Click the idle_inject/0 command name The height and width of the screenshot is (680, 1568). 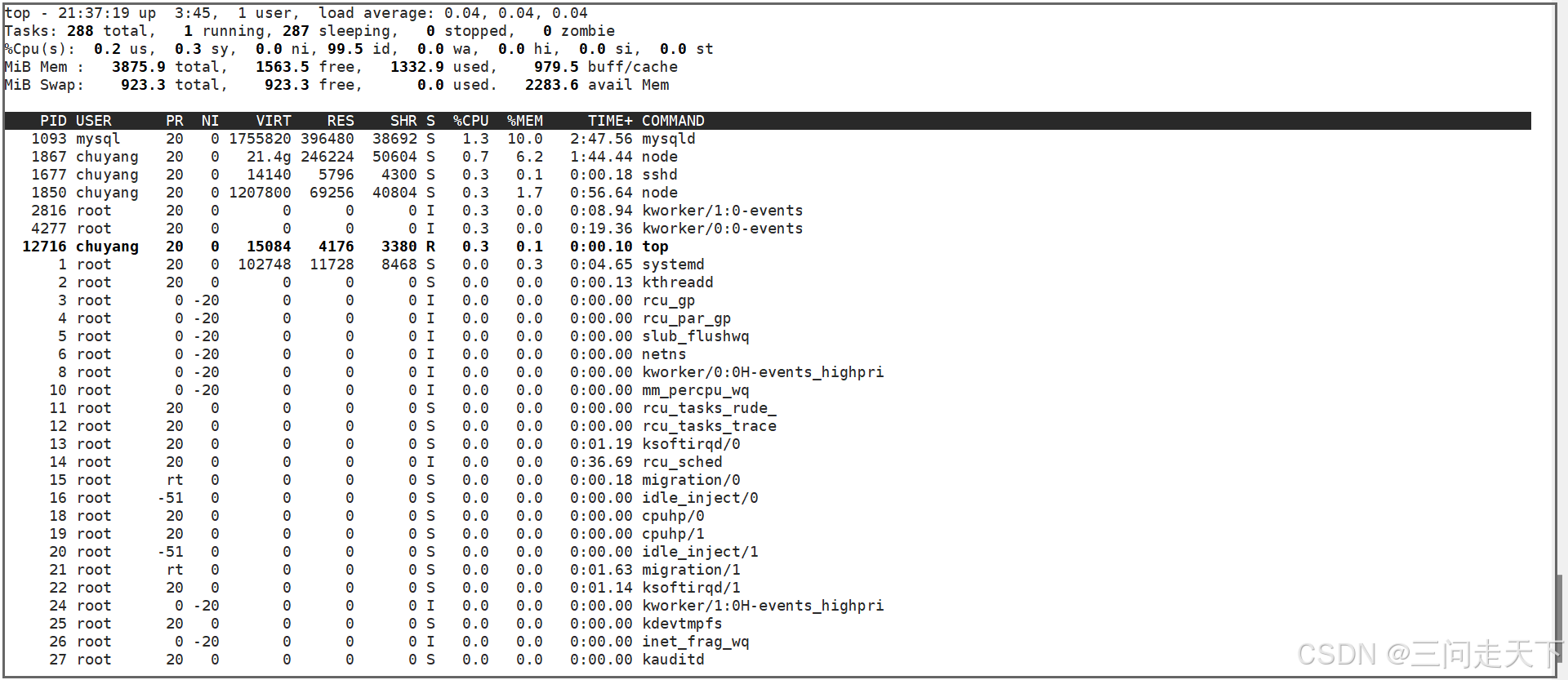(x=700, y=498)
